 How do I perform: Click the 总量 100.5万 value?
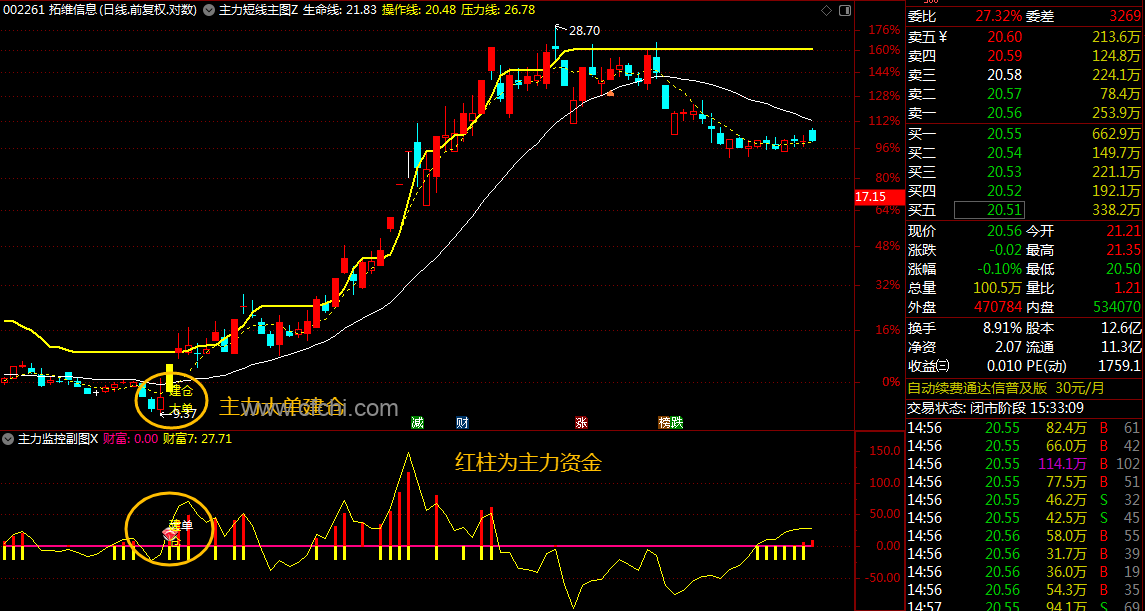click(x=998, y=288)
